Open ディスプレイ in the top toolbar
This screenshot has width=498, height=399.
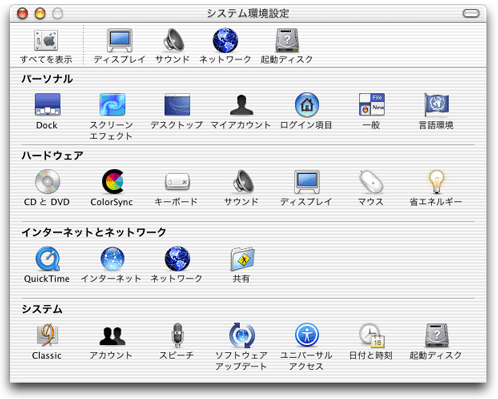120,40
